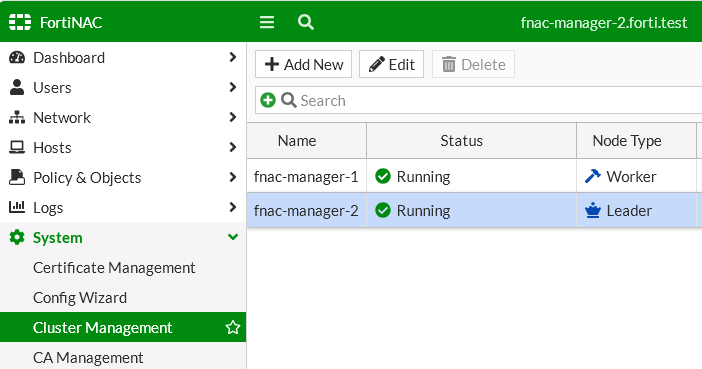Click the Logs chart icon
The image size is (702, 369).
(x=17, y=207)
